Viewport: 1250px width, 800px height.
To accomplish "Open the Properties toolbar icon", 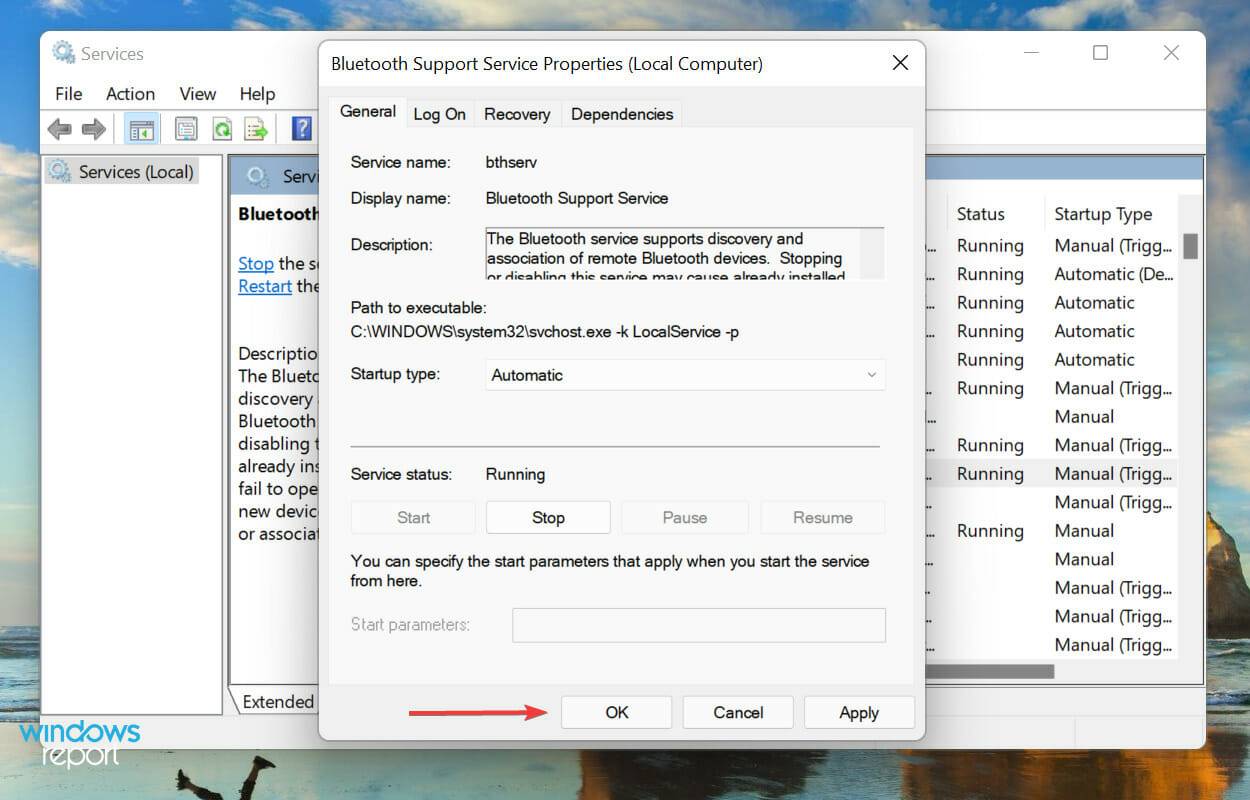I will (186, 128).
